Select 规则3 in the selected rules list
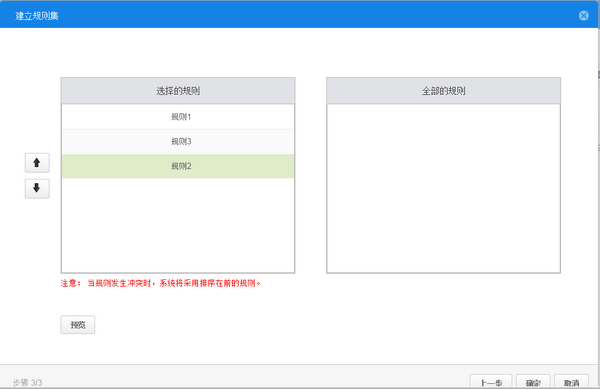The image size is (600, 389). point(178,142)
